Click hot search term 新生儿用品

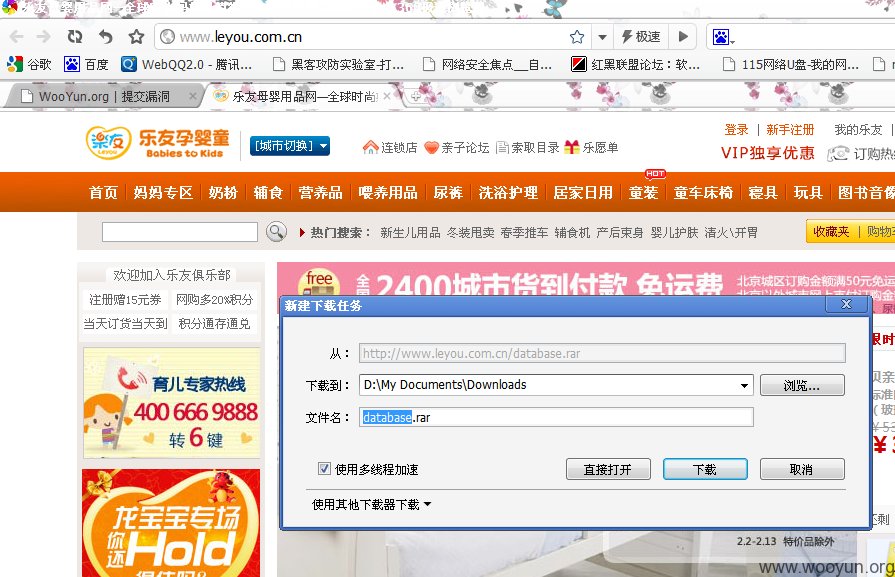tap(410, 233)
